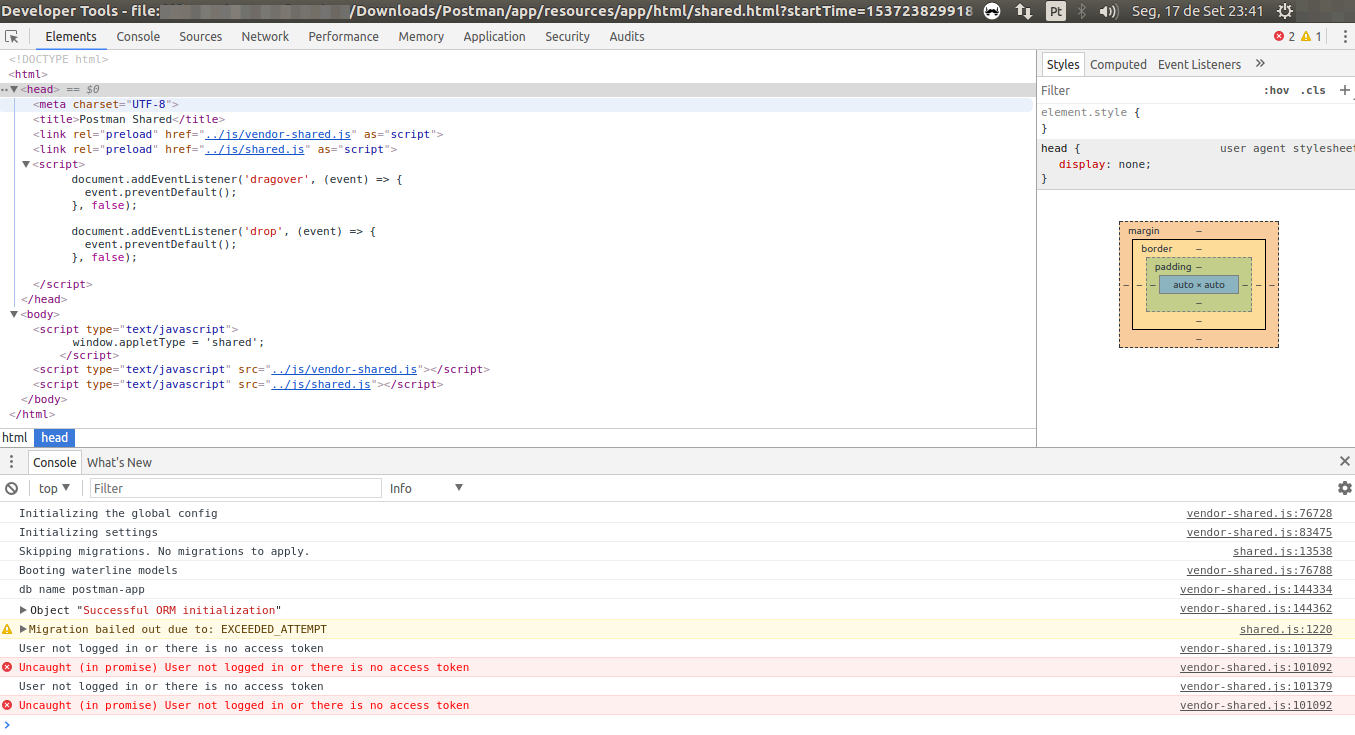Screen dimensions: 1355x735
Task: Switch to the Network tab
Action: coord(265,36)
